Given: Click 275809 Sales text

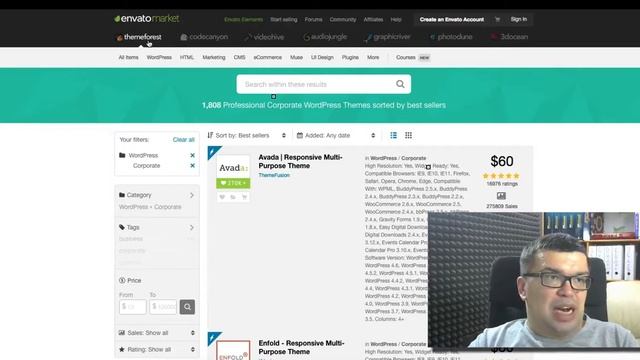Looking at the screenshot, I should click(502, 206).
